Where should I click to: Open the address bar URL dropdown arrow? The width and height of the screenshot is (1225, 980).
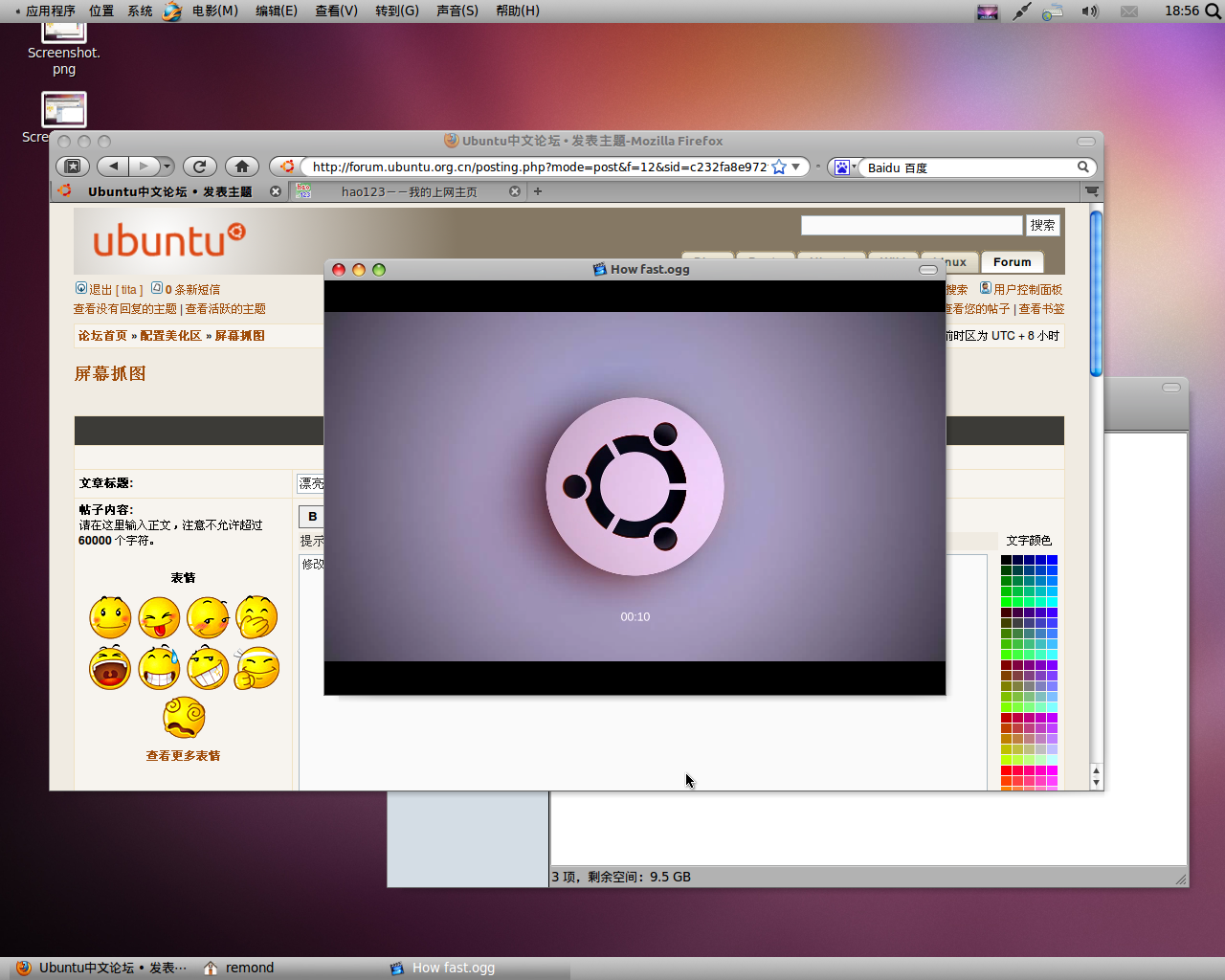click(795, 167)
